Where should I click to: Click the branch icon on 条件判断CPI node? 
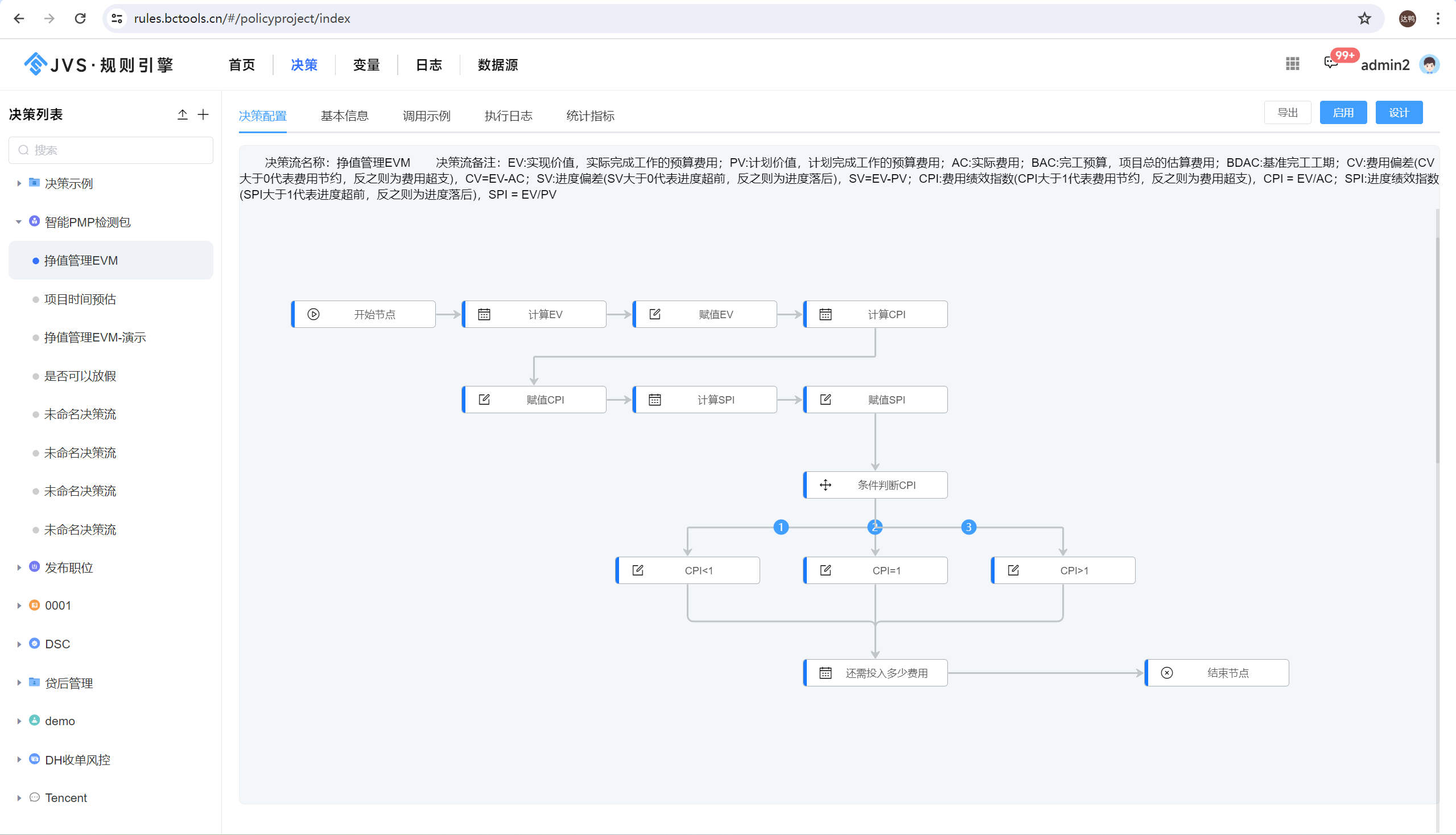826,485
